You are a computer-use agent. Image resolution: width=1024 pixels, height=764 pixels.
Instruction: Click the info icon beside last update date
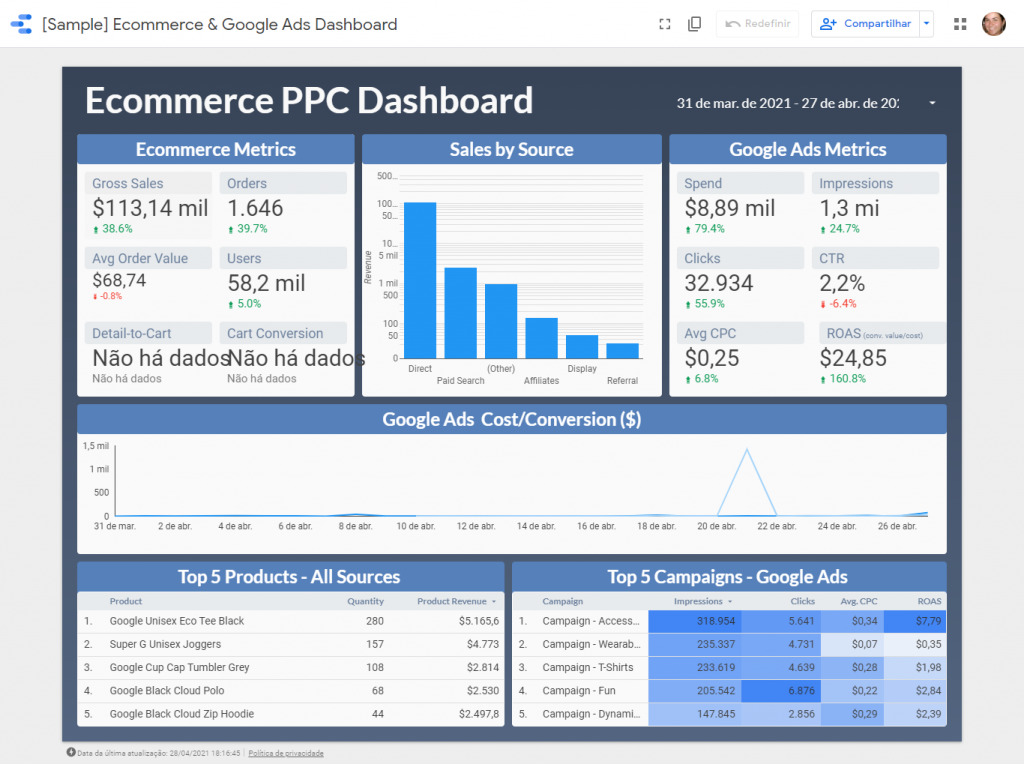71,753
